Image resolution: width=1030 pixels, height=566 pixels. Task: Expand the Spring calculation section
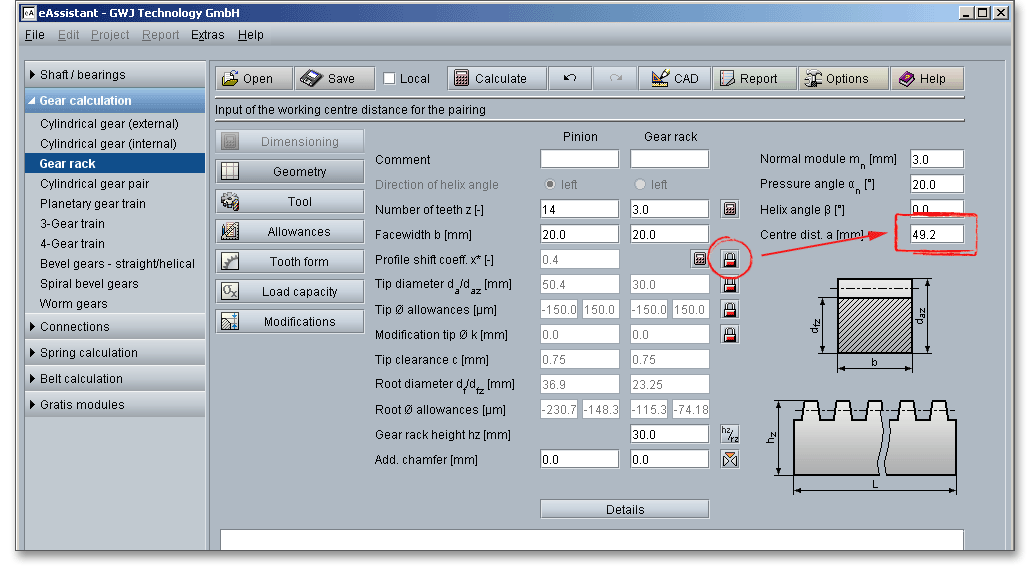coord(88,353)
